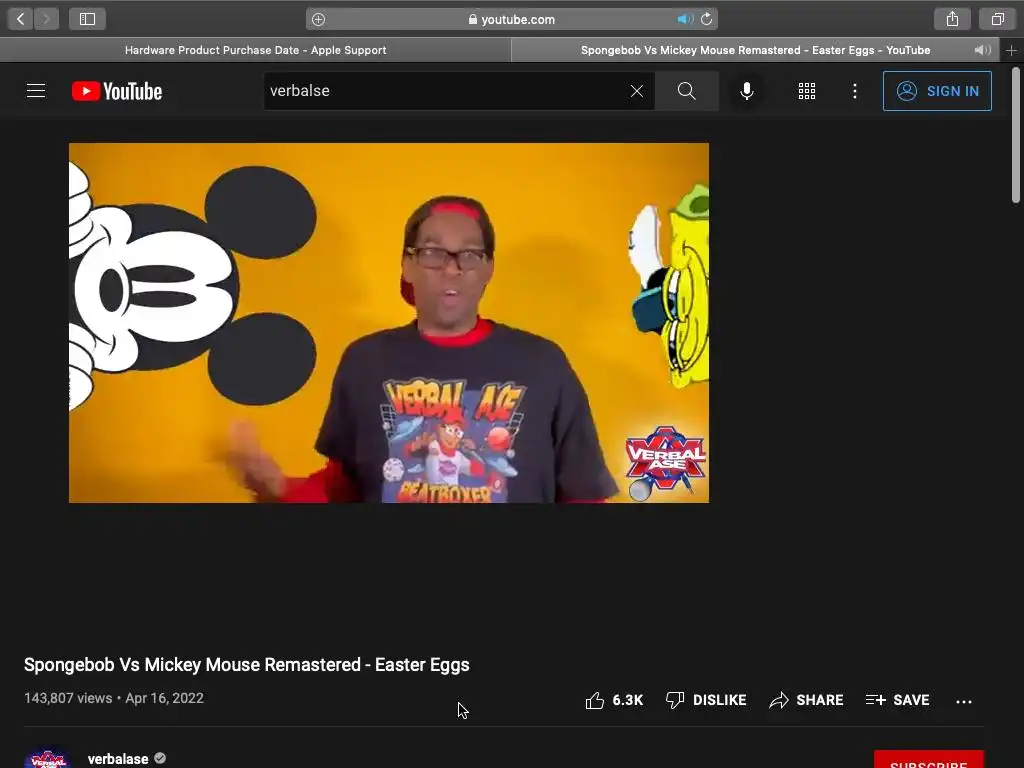This screenshot has width=1024, height=768.
Task: Click the video title Spongebob Vs Mickey Mouse
Action: (247, 665)
